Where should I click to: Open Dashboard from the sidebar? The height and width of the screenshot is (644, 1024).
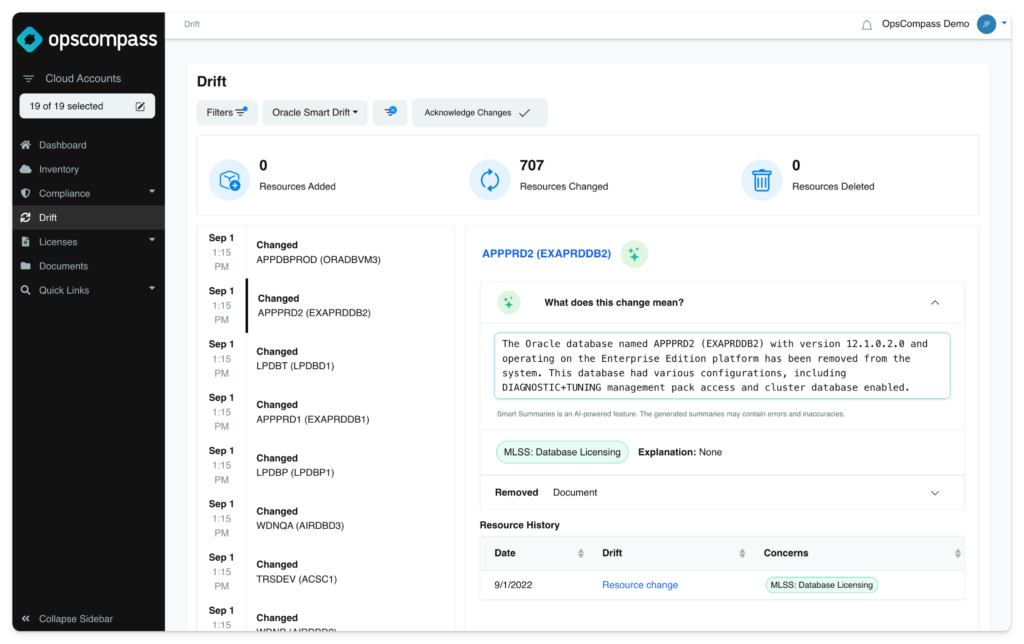(x=63, y=145)
